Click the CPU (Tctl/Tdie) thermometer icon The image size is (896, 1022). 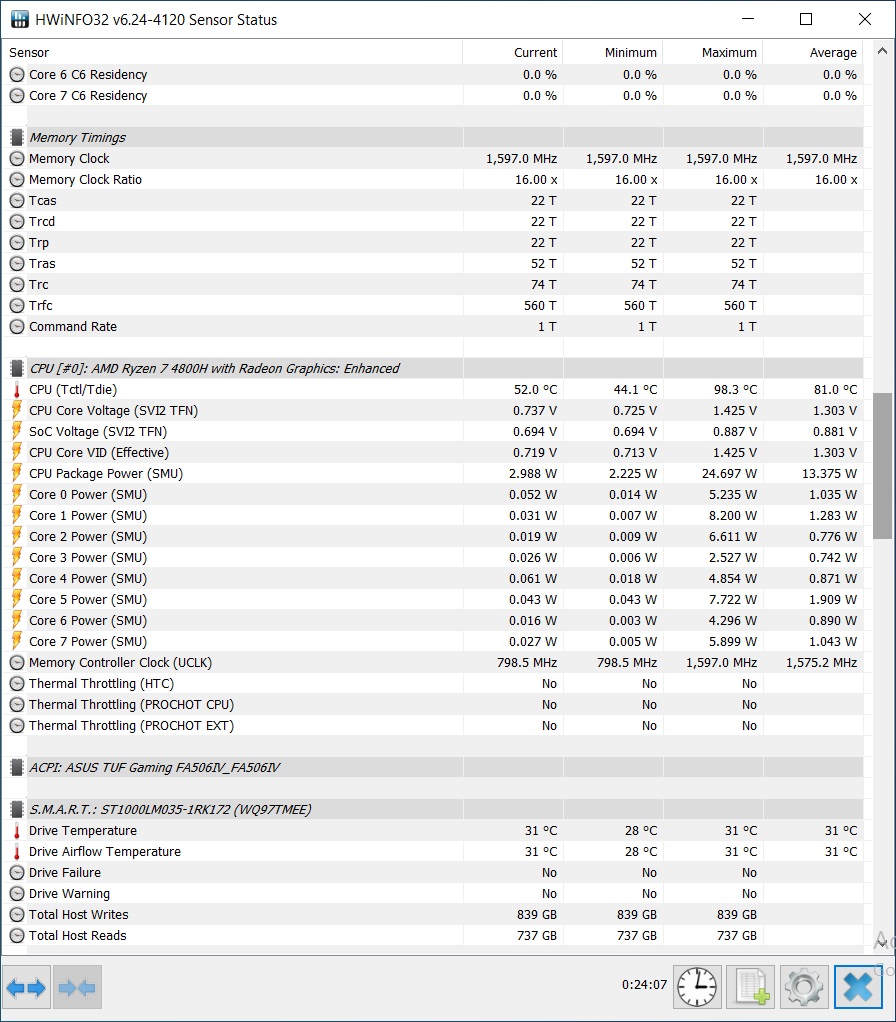pyautogui.click(x=17, y=390)
